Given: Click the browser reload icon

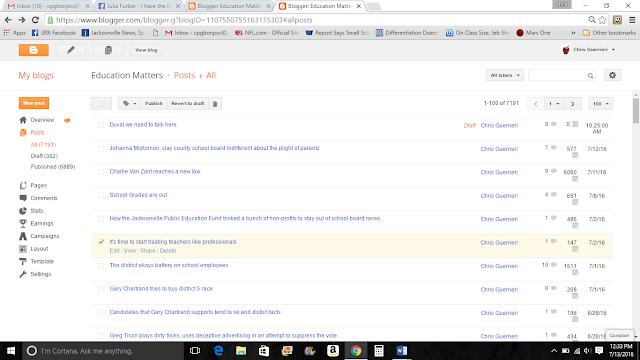Looking at the screenshot, I should [36, 20].
